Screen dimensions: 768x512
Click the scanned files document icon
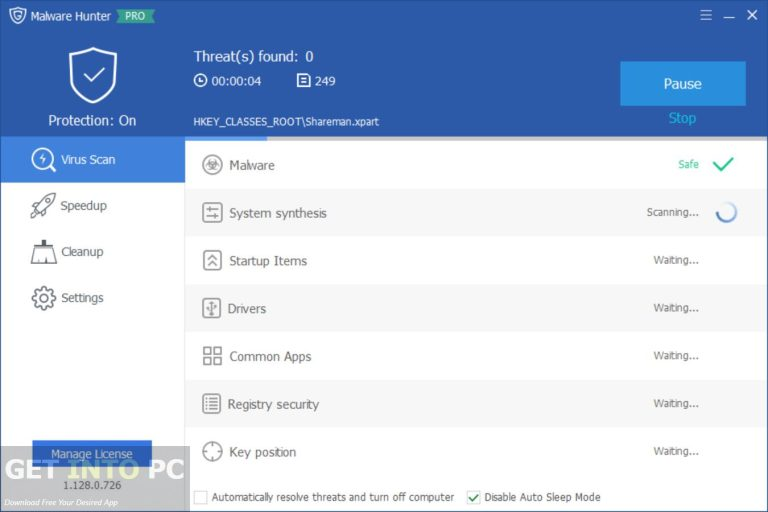pos(304,80)
